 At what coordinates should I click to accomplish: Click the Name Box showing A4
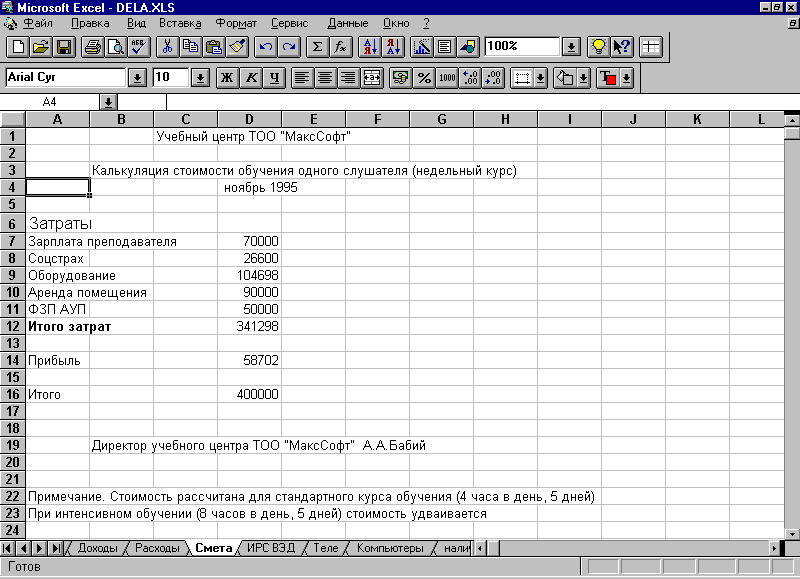49,102
